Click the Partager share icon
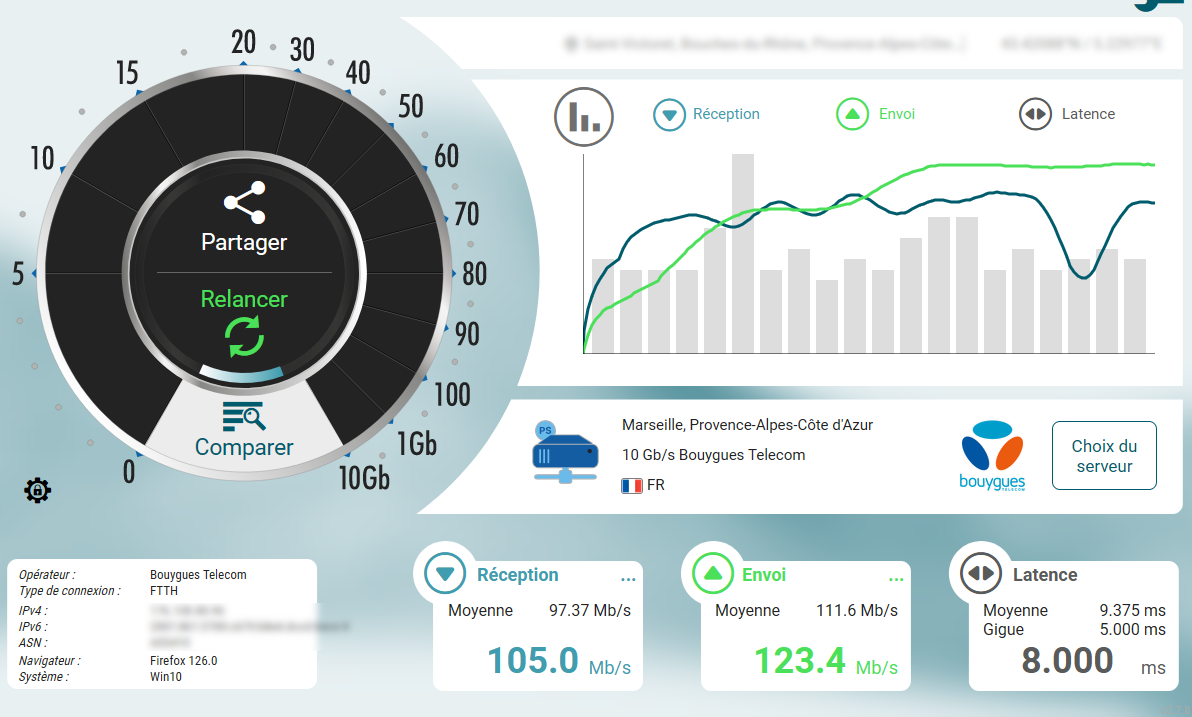The image size is (1192, 717). 244,203
